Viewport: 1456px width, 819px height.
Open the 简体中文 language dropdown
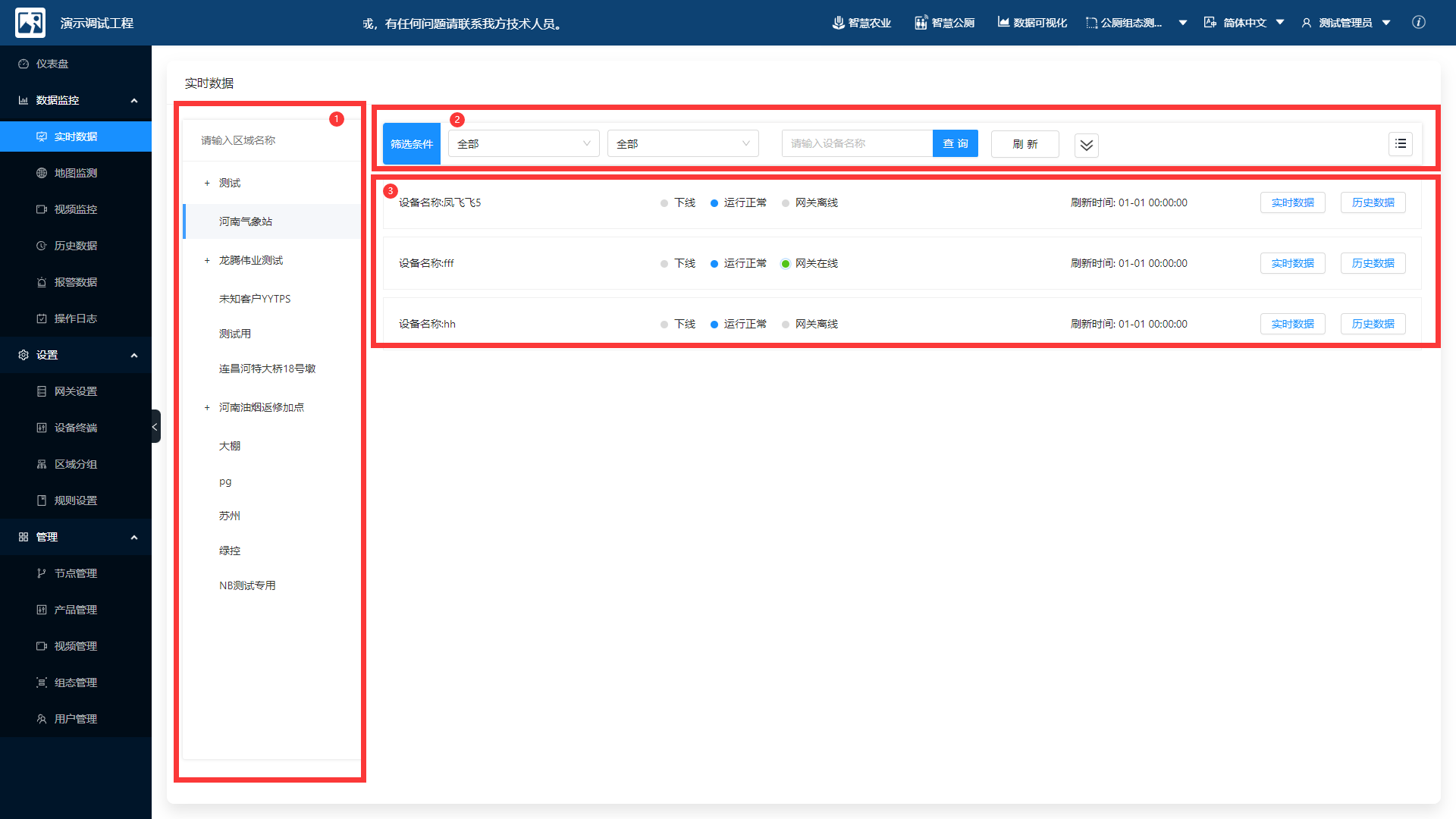[1244, 23]
